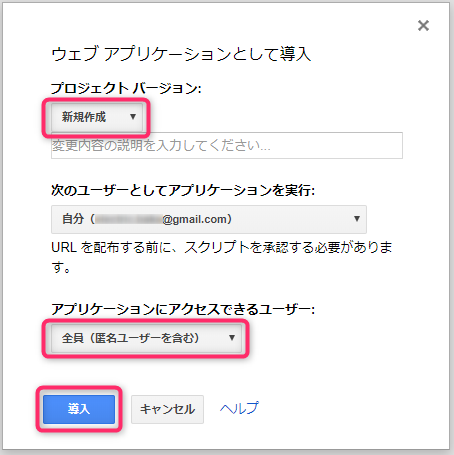Image resolution: width=454 pixels, height=455 pixels.
Task: Click the 全員 text in the access box
Action: click(72, 338)
